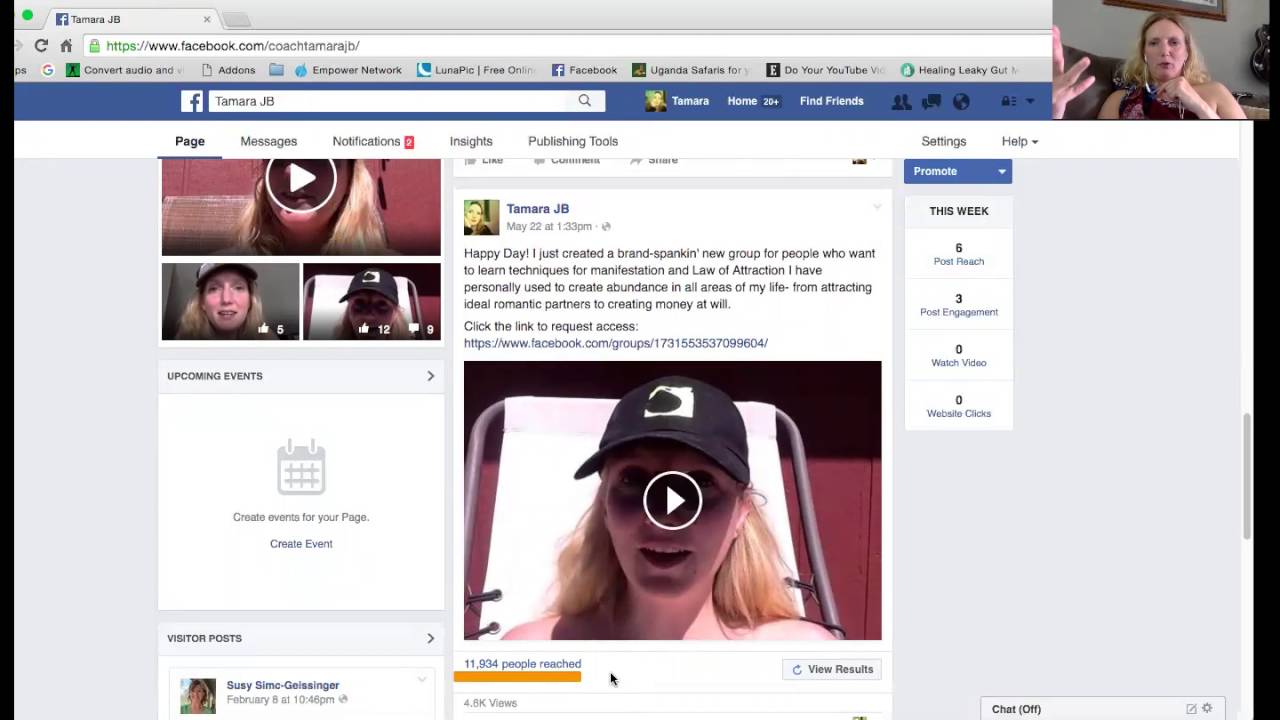Open Tamara profile in top bar
Image resolution: width=1280 pixels, height=720 pixels.
[677, 101]
